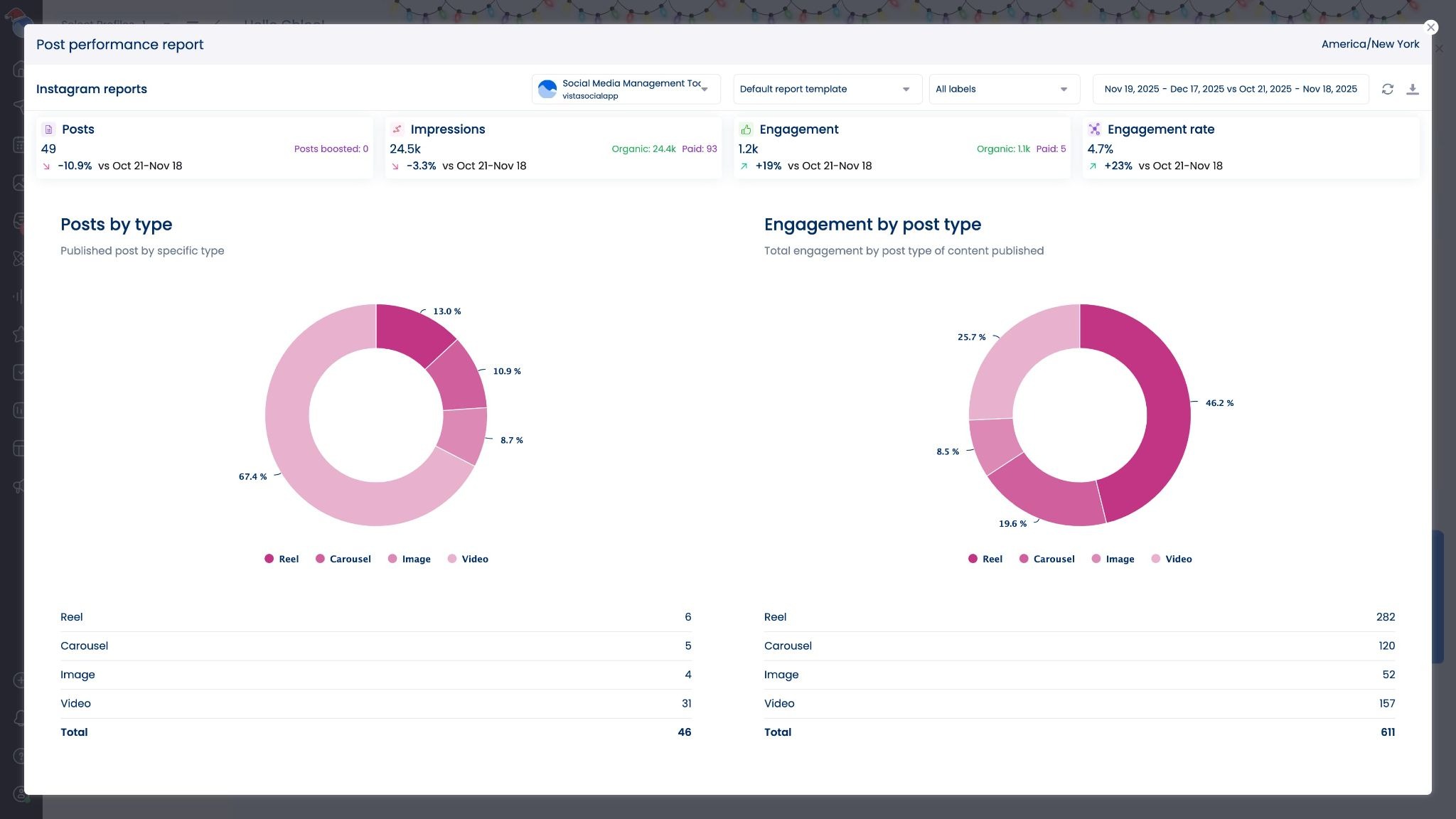Open the publish paper-plane icon in sidebar

tap(19, 107)
